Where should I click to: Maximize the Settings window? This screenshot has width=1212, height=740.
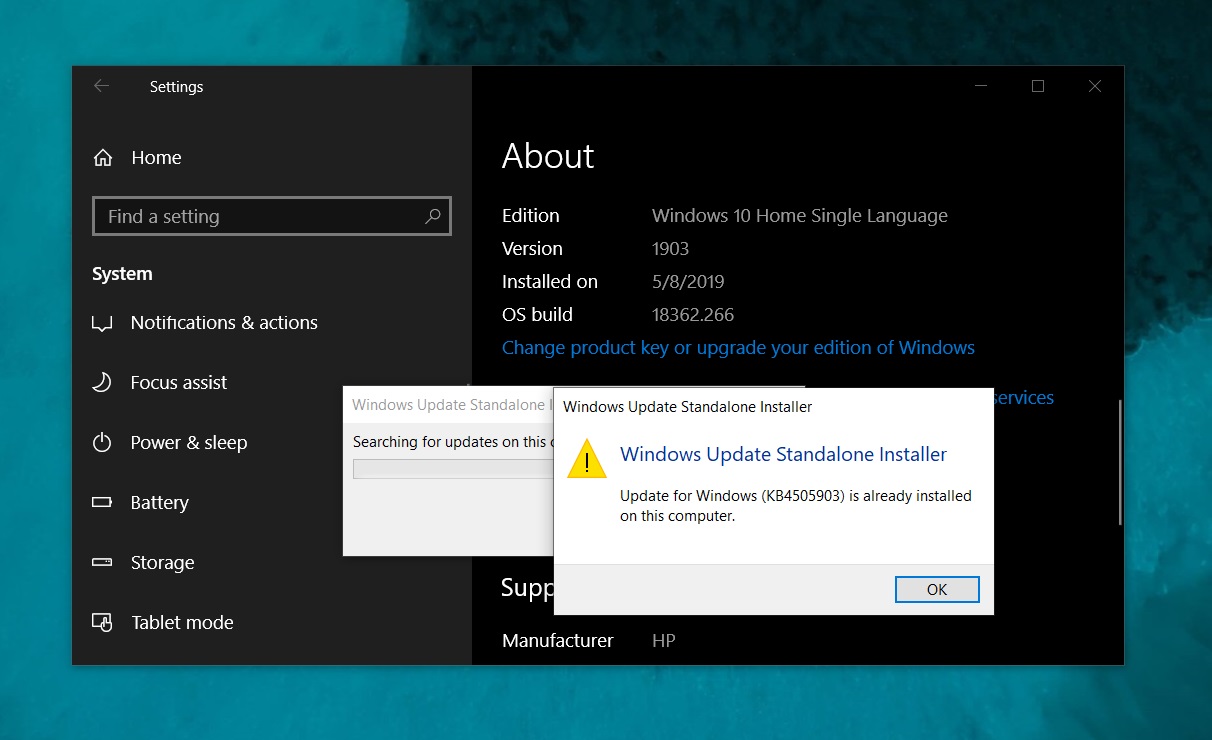1038,86
